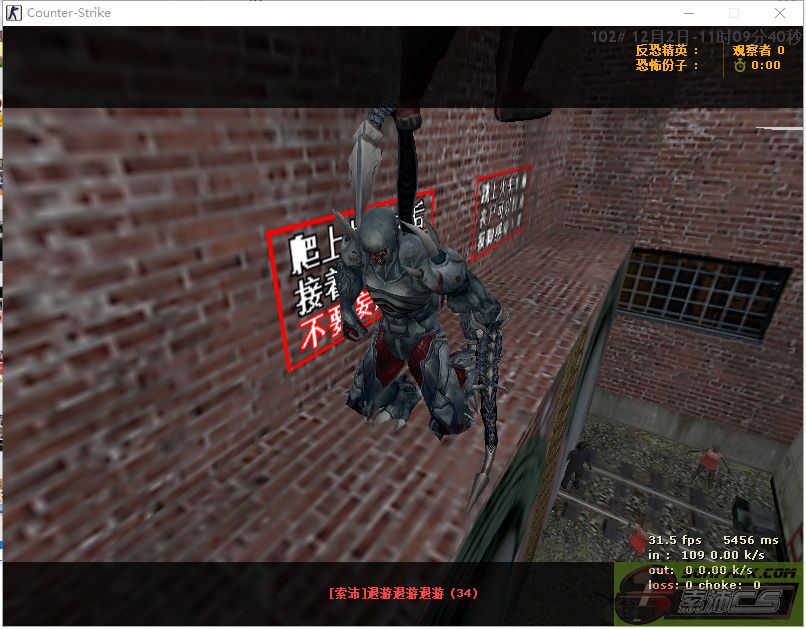Screen dimensions: 806x629
Task: Click the 5456 ms latency value
Action: click(750, 540)
